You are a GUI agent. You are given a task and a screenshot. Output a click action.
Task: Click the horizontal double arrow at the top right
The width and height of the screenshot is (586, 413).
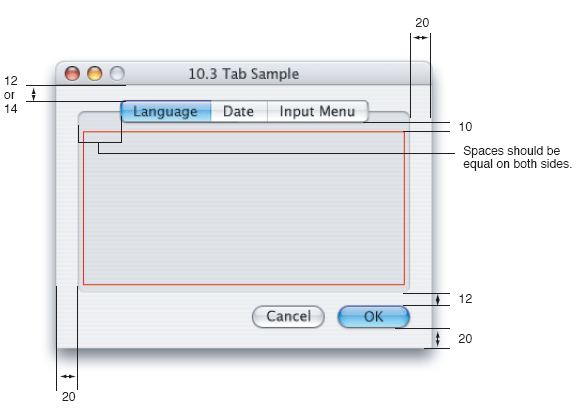click(x=420, y=37)
